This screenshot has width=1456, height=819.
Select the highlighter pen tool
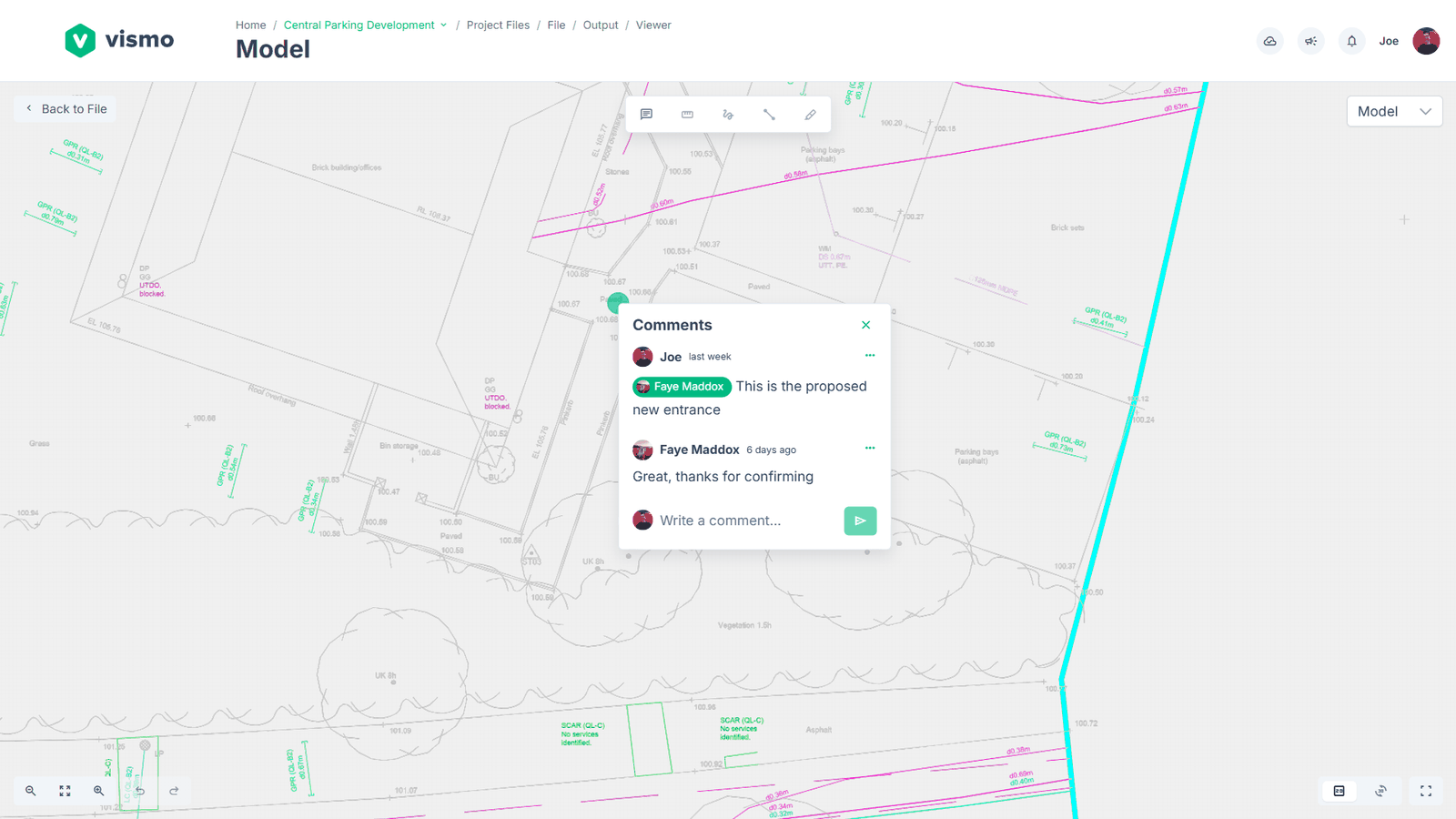810,115
